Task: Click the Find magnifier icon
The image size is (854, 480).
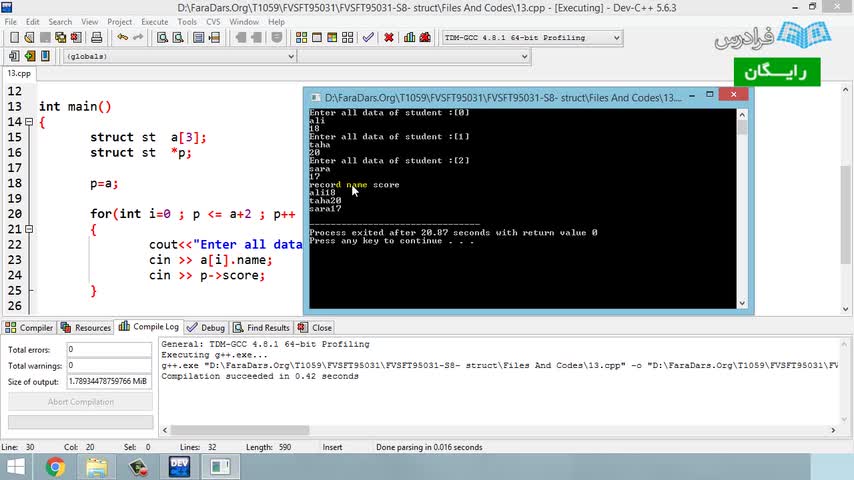Action: click(162, 38)
